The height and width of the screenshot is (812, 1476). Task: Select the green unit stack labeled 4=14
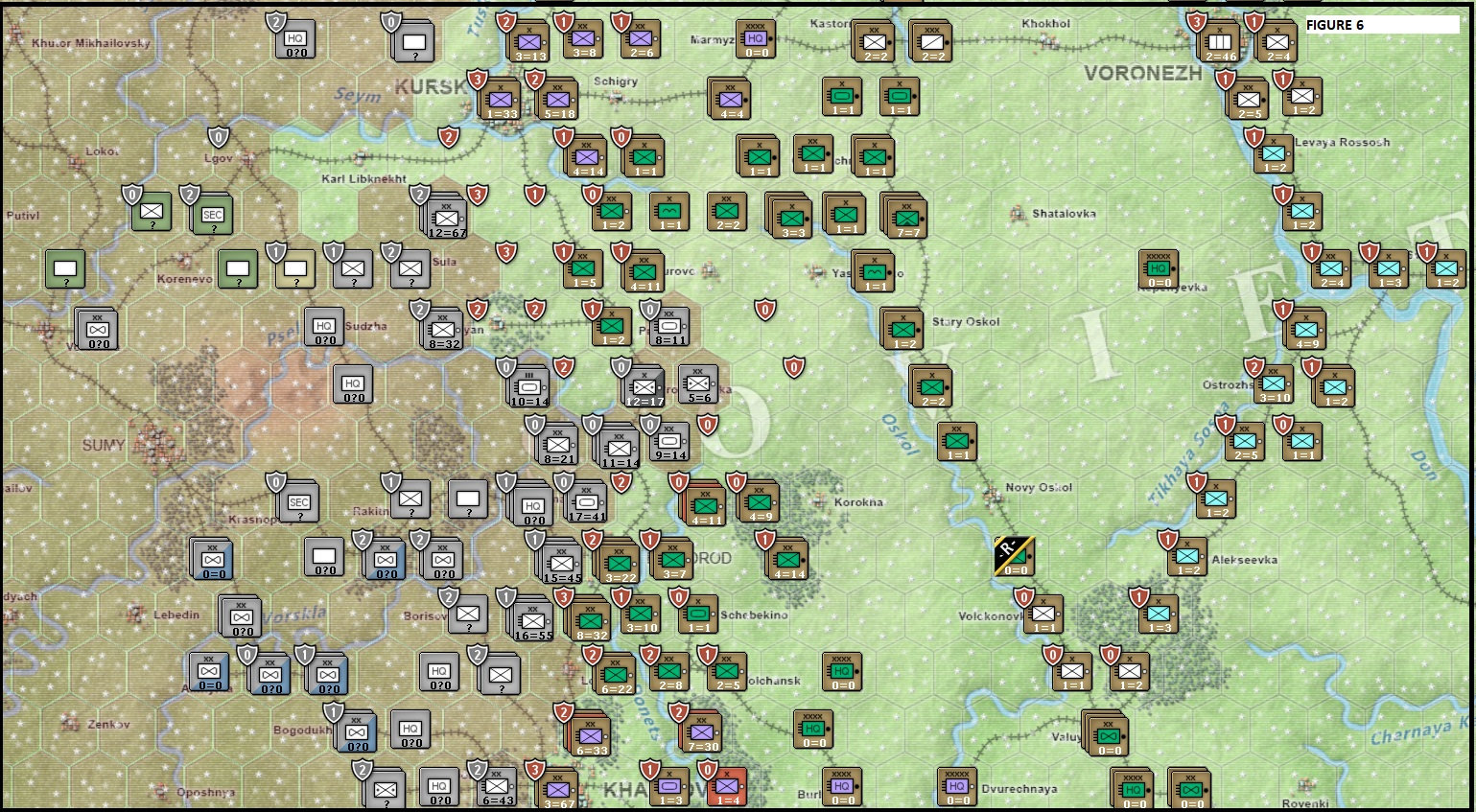788,560
